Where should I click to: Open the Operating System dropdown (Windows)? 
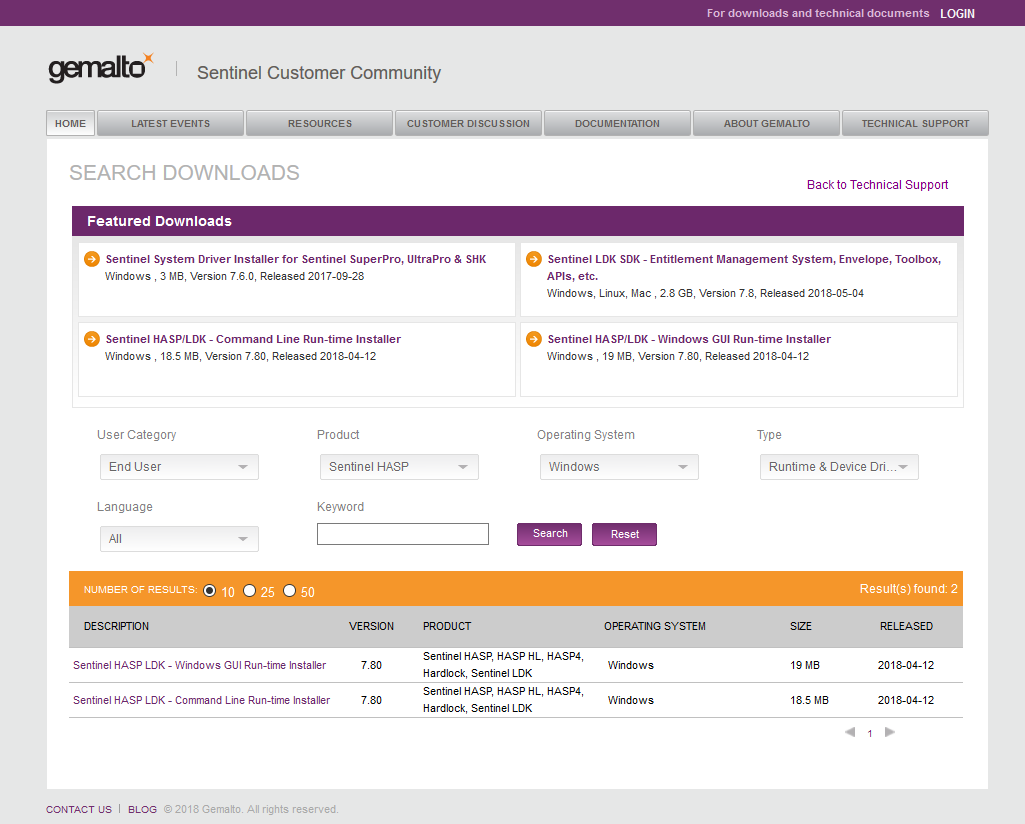pos(619,467)
